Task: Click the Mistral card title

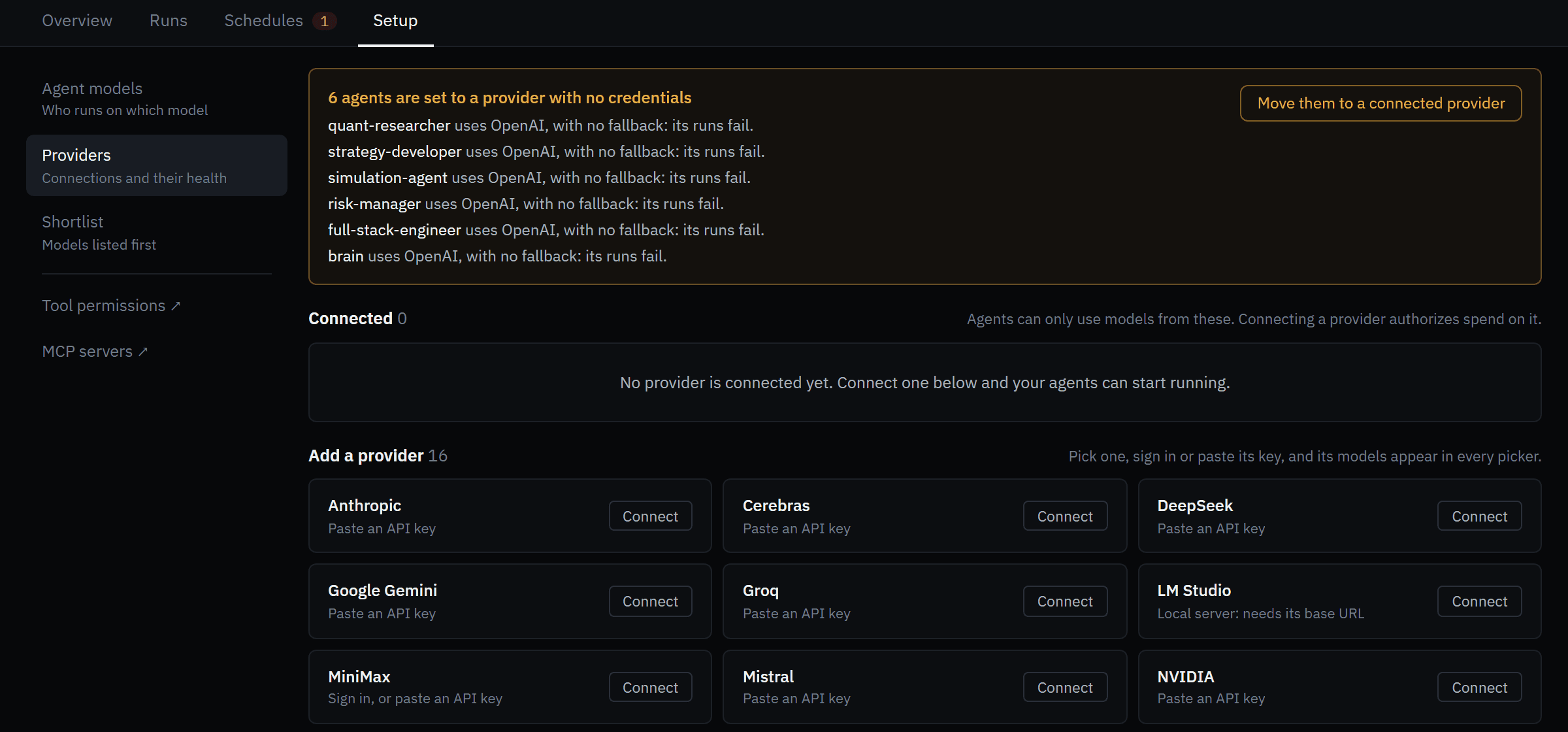Action: pos(768,677)
